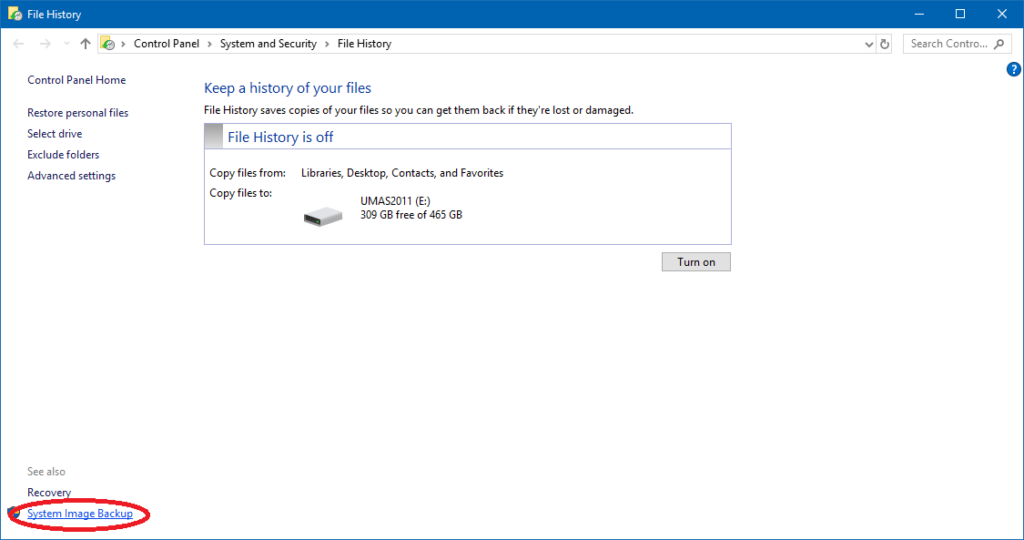This screenshot has width=1024, height=540.
Task: Click the File History title bar icon
Action: [x=12, y=14]
